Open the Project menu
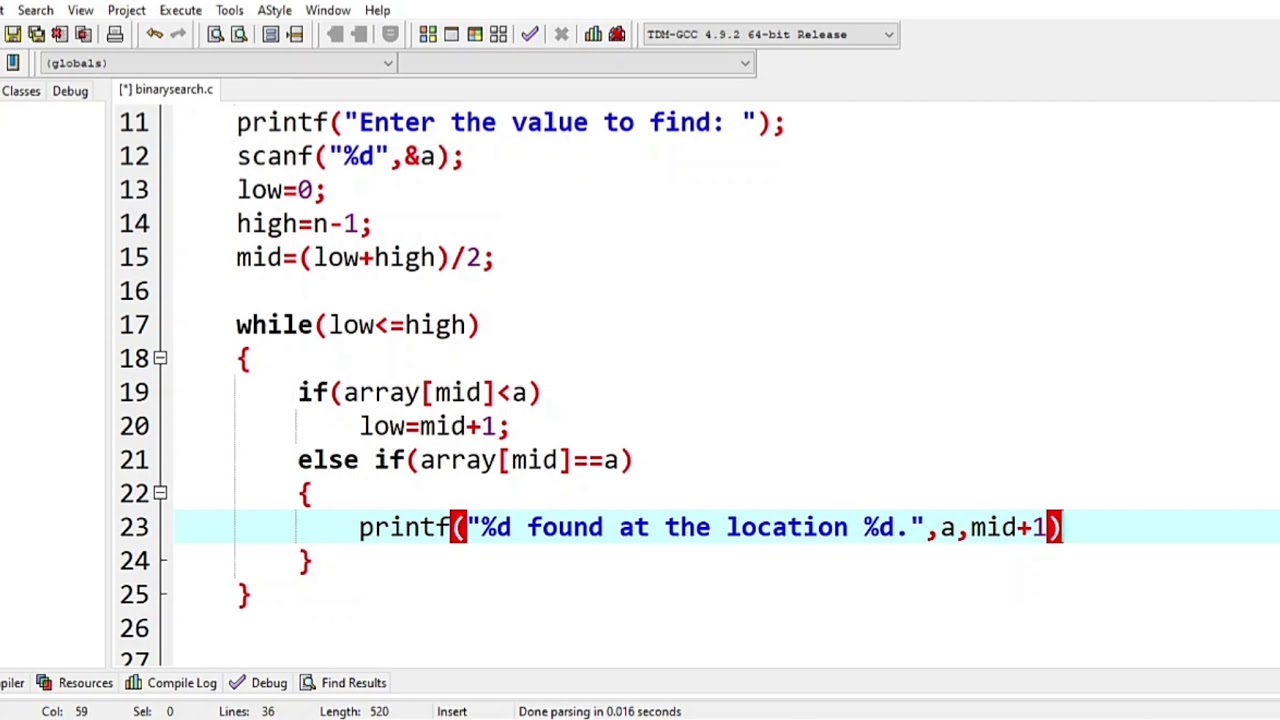Viewport: 1280px width, 720px height. coord(127,10)
